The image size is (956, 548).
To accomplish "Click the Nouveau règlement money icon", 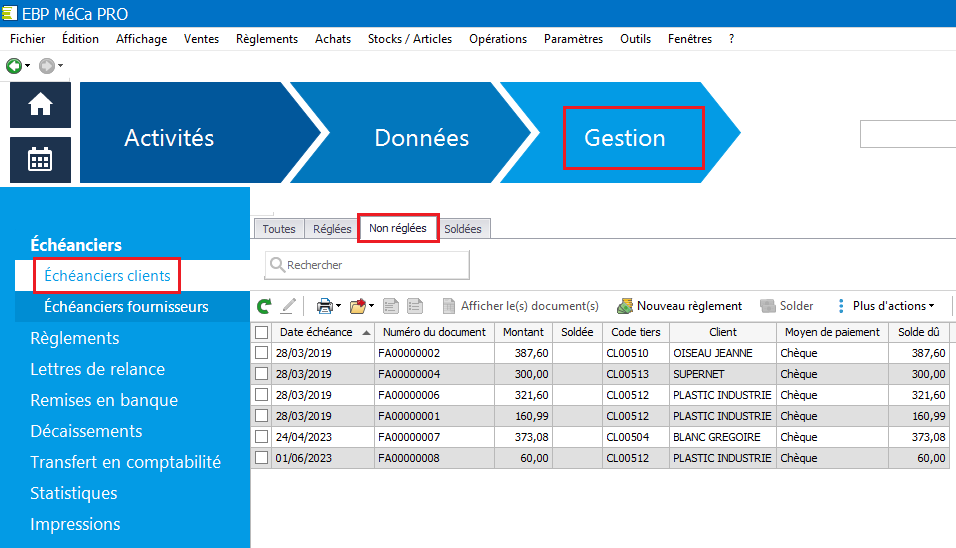I will (626, 306).
